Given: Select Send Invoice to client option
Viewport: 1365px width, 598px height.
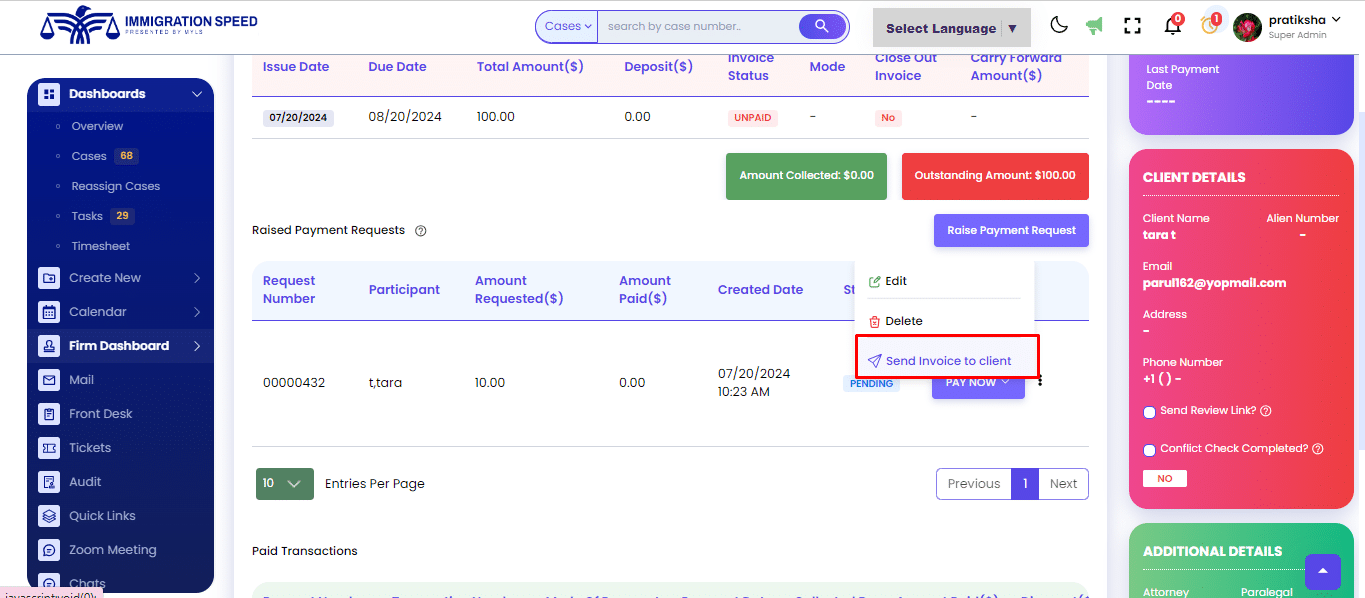Looking at the screenshot, I should point(947,361).
